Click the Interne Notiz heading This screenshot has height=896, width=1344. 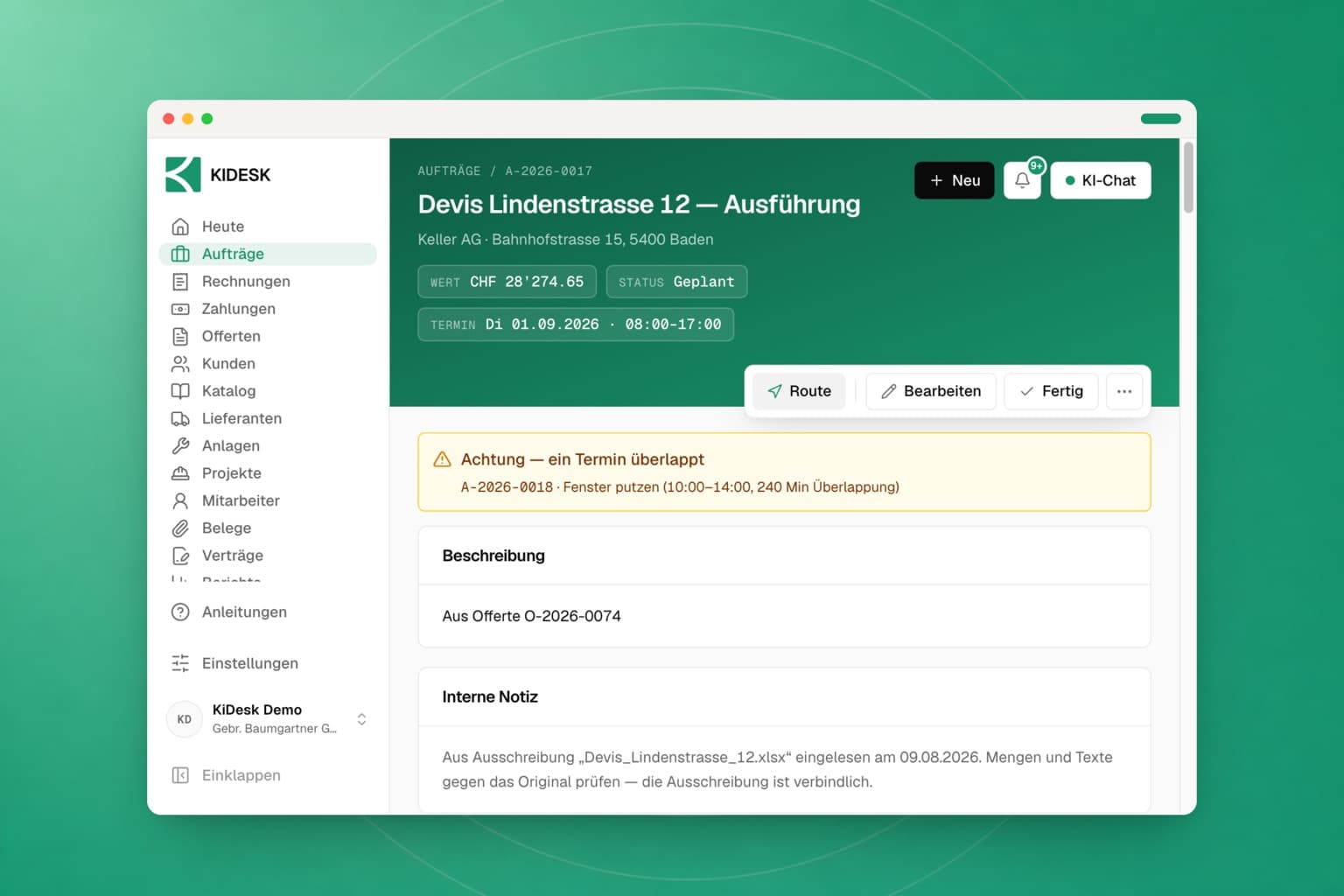coord(490,696)
